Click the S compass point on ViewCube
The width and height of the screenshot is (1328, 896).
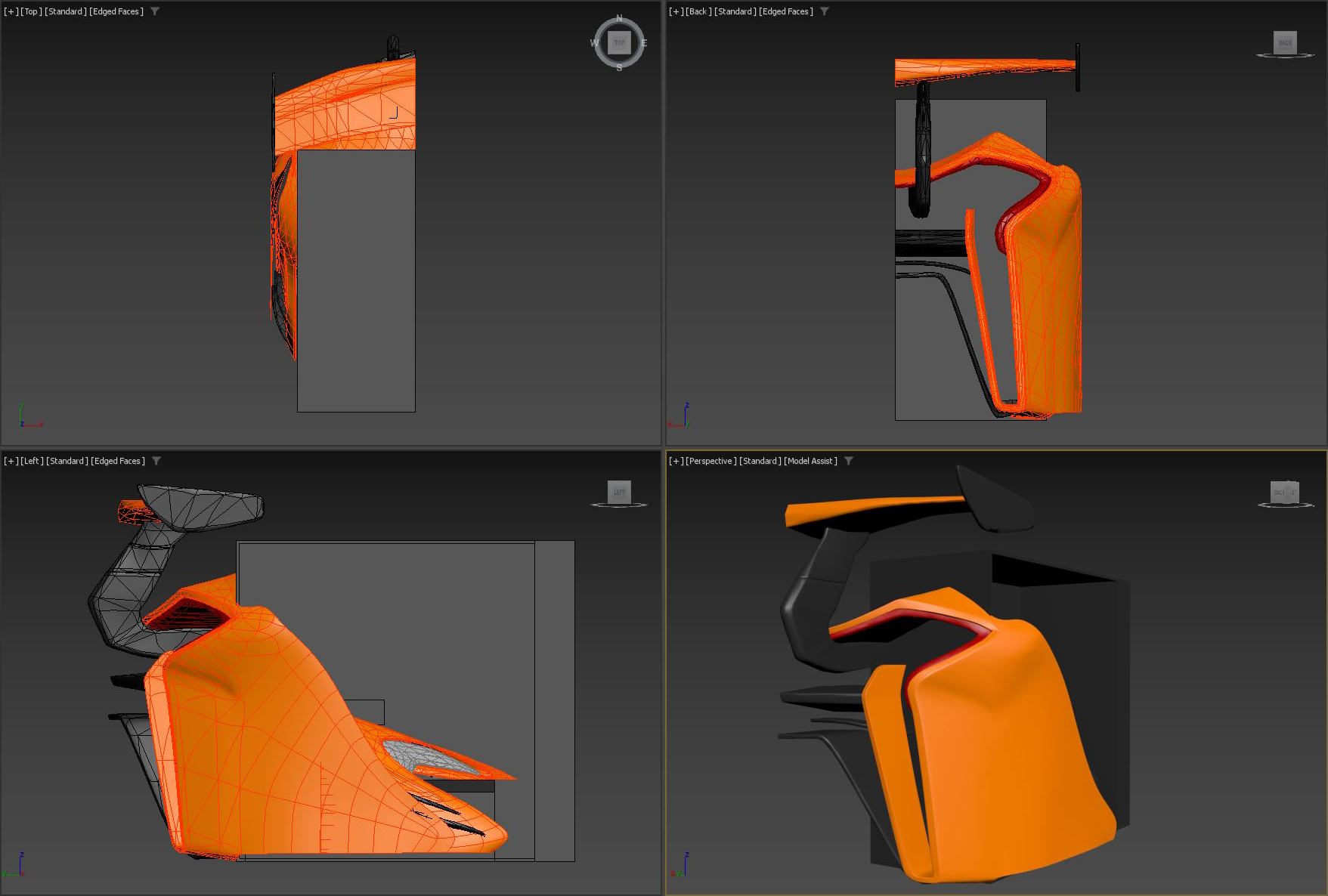[x=619, y=68]
